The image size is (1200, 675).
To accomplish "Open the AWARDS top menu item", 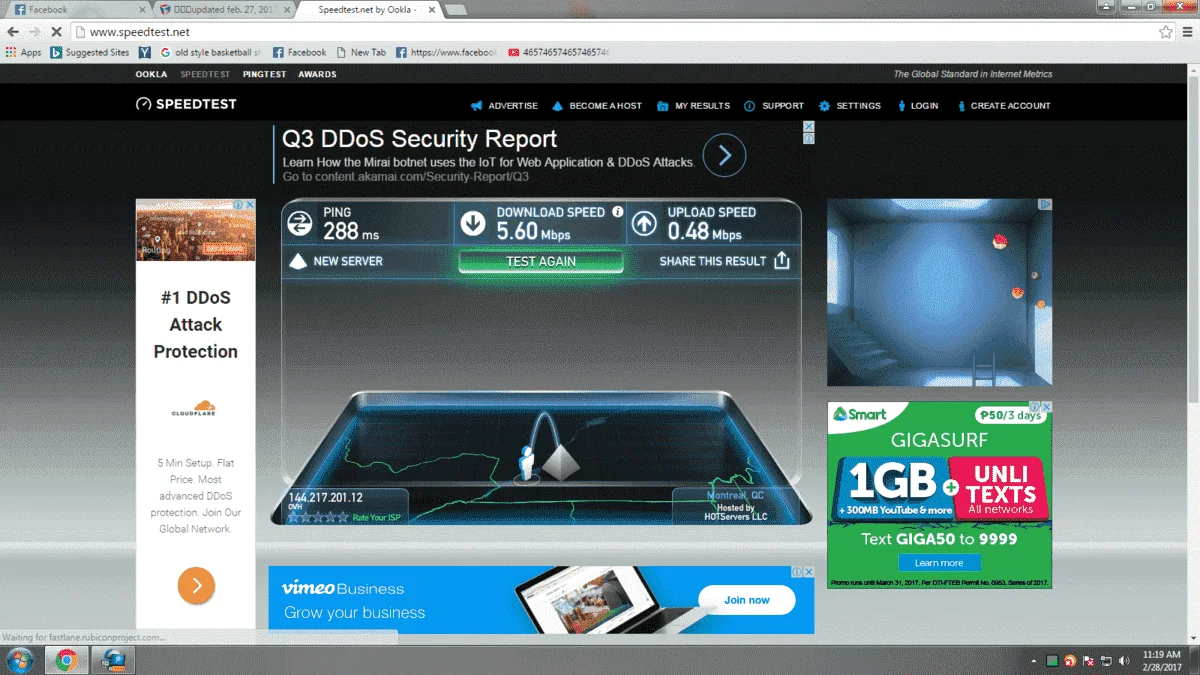I will click(x=317, y=74).
